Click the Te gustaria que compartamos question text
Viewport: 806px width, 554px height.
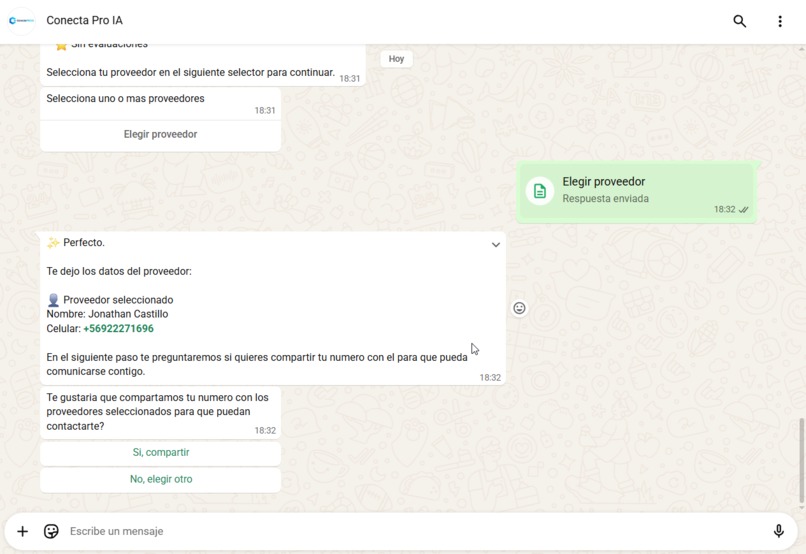(x=157, y=412)
